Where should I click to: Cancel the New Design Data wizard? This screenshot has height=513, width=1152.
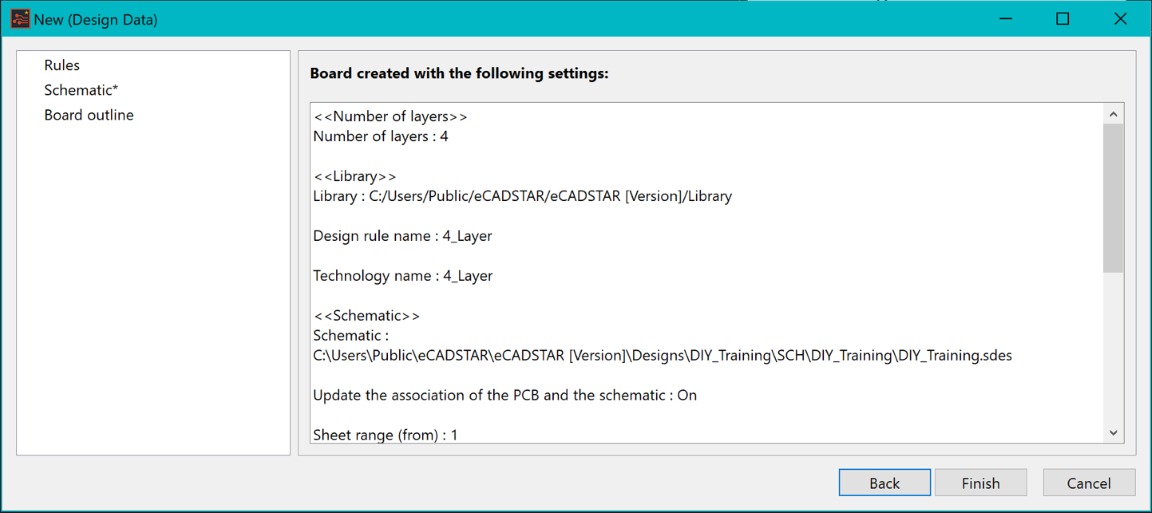pos(1089,483)
